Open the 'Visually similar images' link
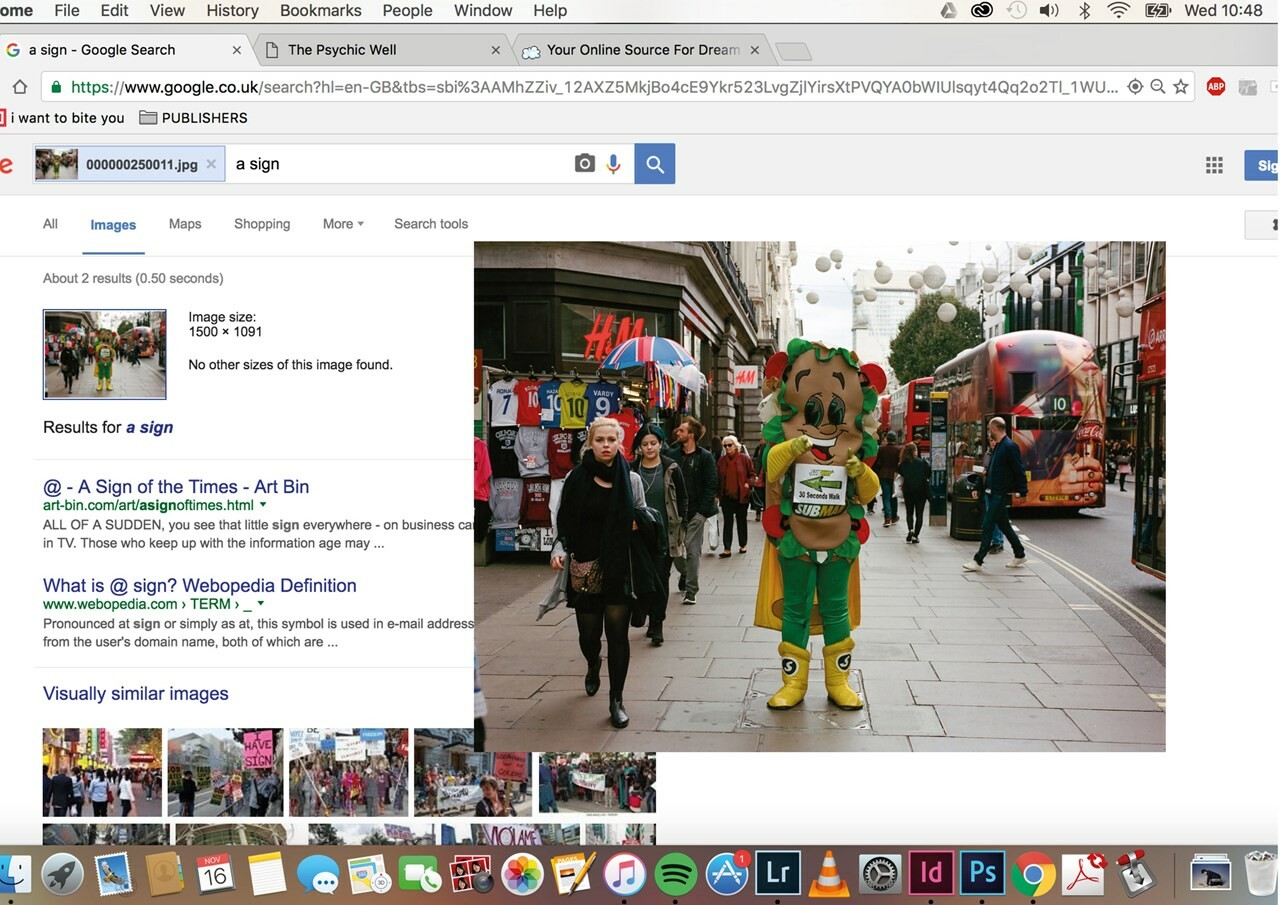Image resolution: width=1280 pixels, height=905 pixels. pos(136,694)
